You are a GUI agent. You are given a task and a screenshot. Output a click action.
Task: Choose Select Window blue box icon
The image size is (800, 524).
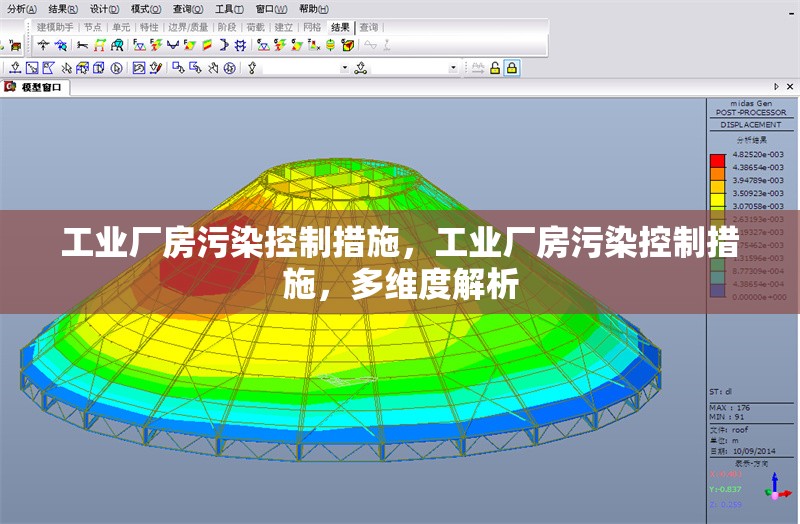point(32,68)
